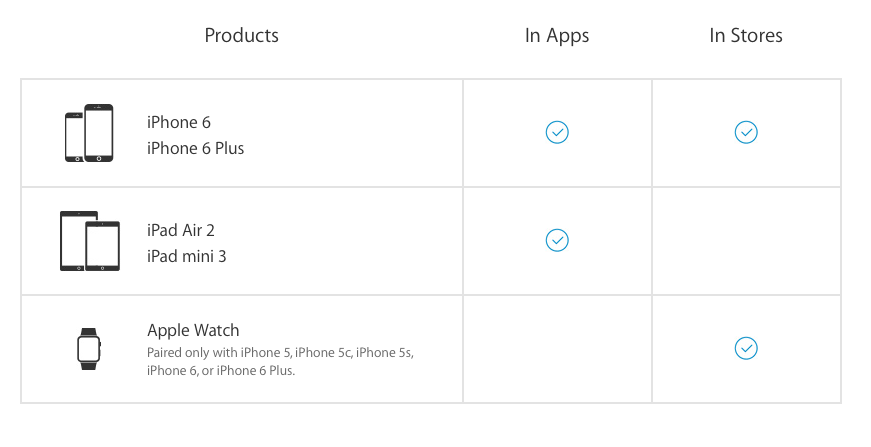
Task: Click the iPhone 6 devices icon
Action: tap(89, 133)
